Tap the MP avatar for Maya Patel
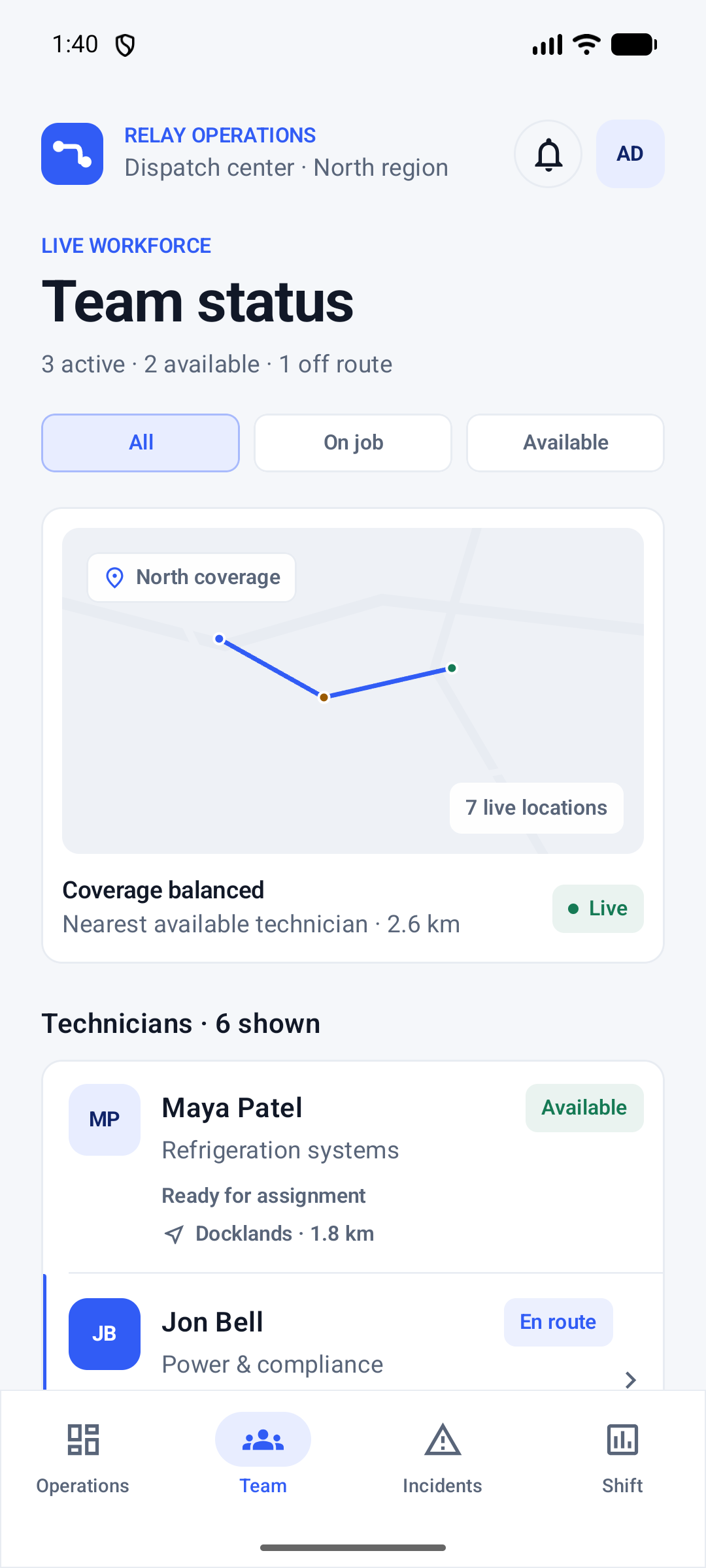The height and width of the screenshot is (1568, 706). coord(105,1120)
